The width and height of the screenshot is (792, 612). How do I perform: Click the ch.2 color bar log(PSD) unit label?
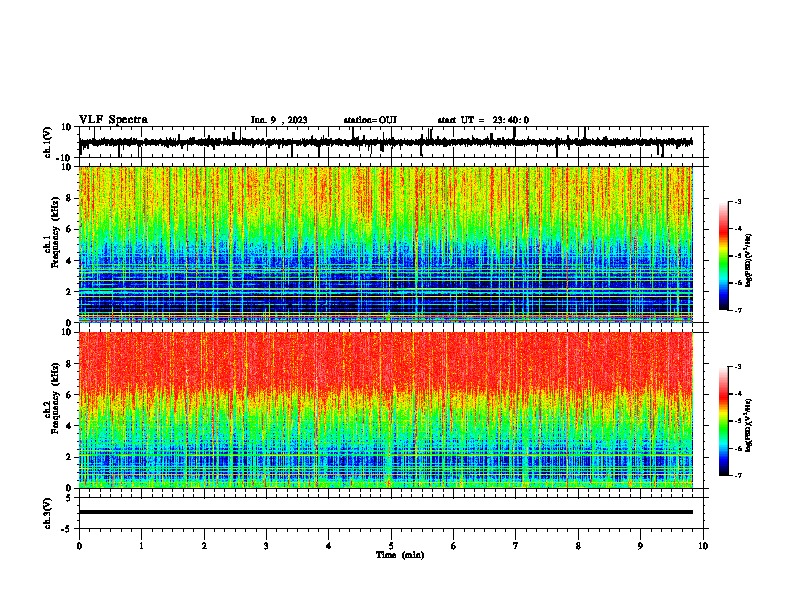point(748,425)
